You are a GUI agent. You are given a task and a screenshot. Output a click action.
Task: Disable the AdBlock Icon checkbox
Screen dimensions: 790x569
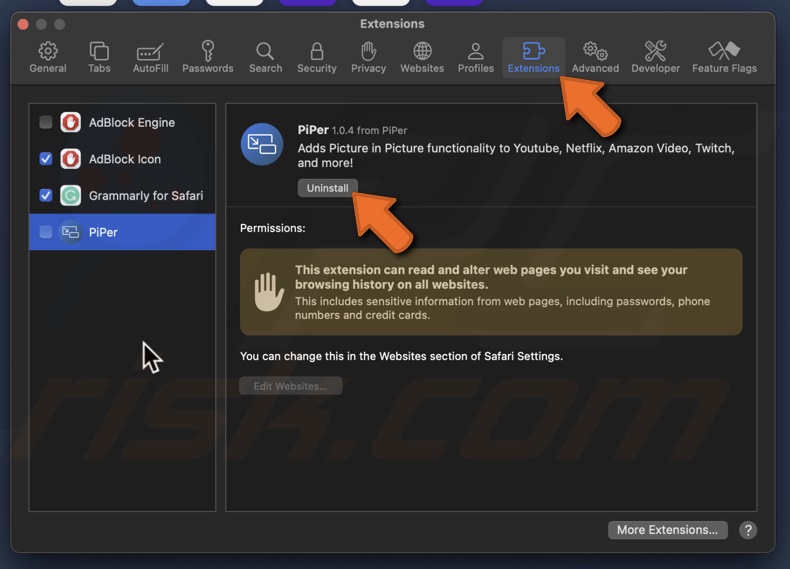pos(46,159)
